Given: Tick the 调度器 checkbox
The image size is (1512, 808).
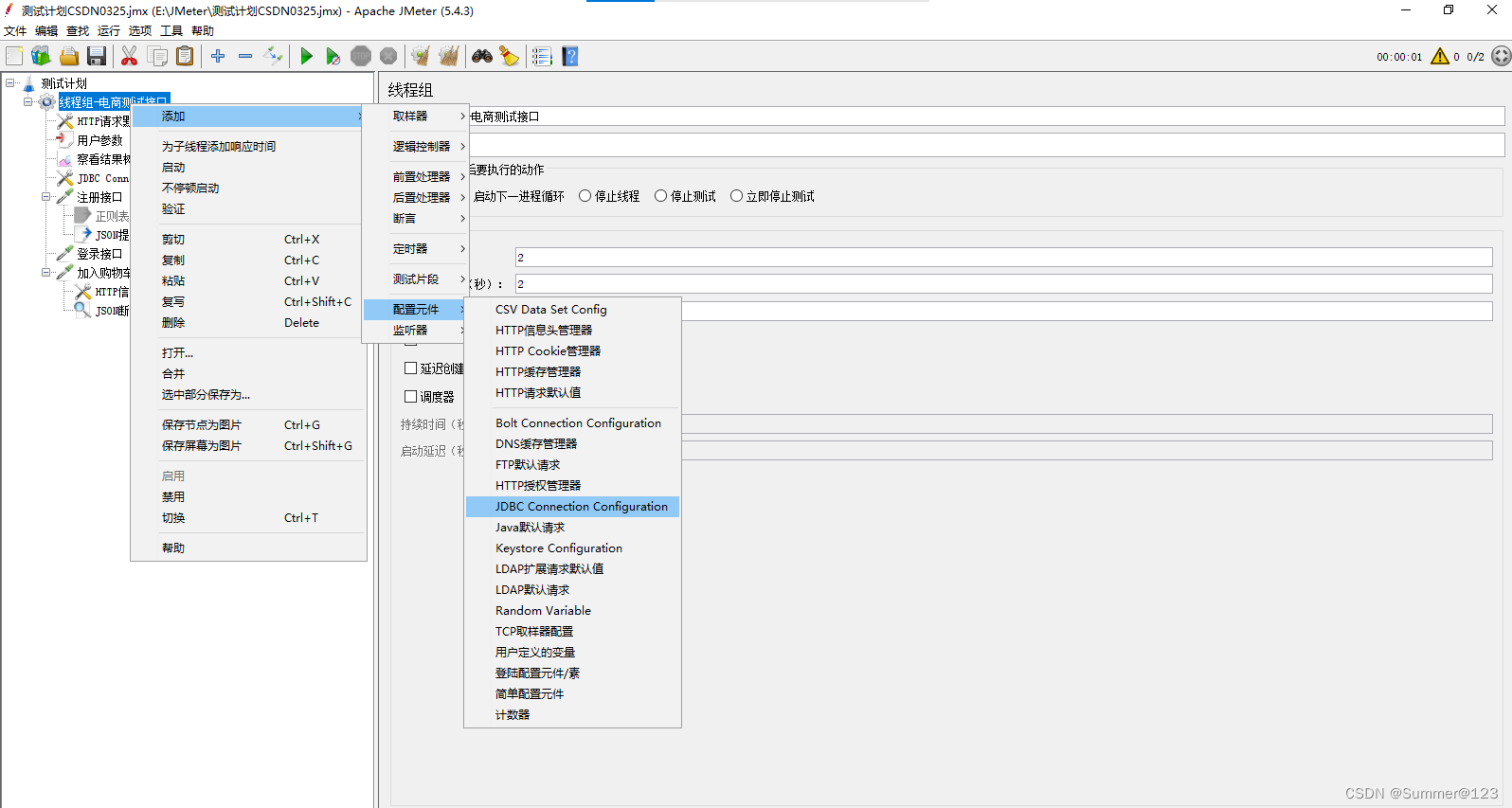Looking at the screenshot, I should coord(411,397).
